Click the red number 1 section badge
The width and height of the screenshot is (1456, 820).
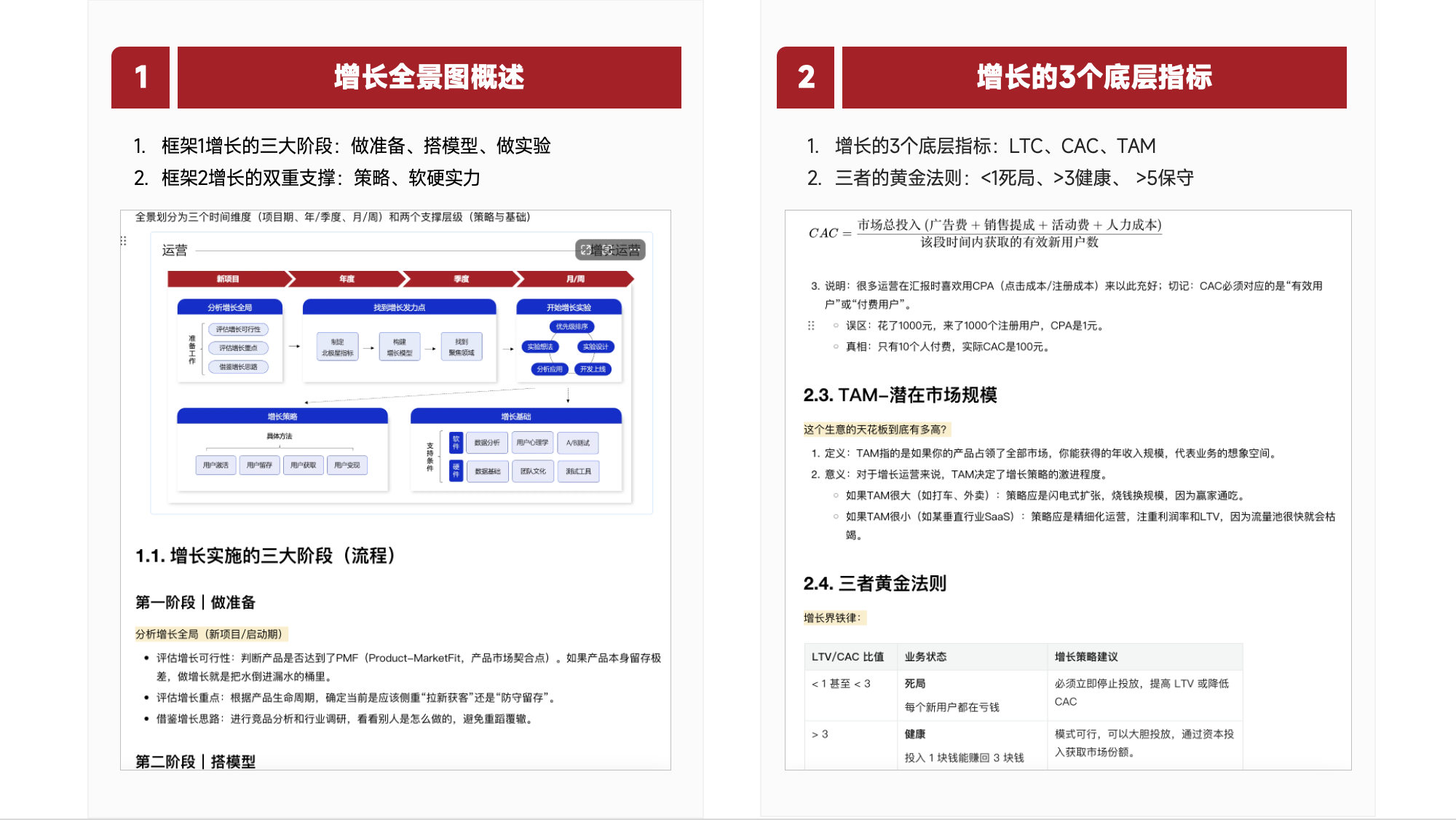pos(141,77)
